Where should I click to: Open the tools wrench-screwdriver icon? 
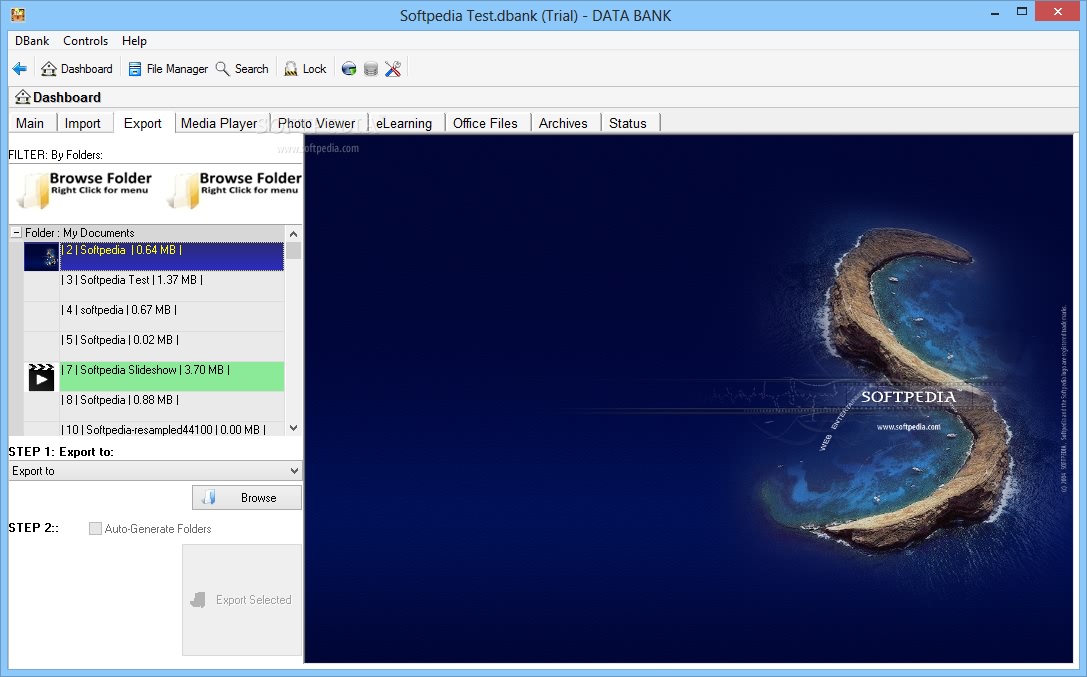(393, 69)
